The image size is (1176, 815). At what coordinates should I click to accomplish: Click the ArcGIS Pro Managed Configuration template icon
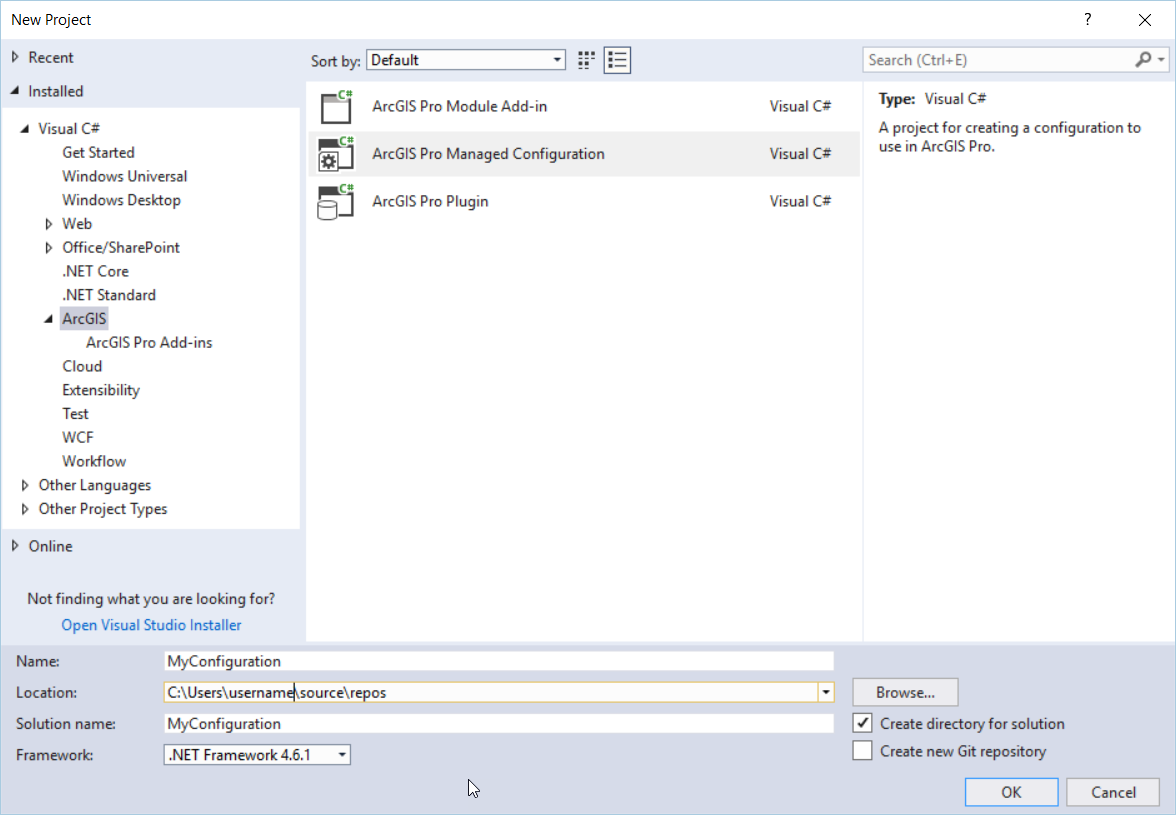pos(336,154)
